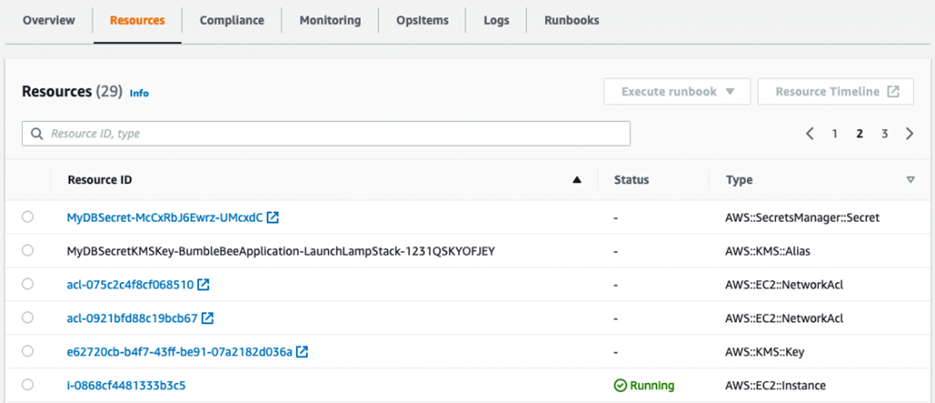935x403 pixels.
Task: Click external link icon beside MyDBSecret-McCxRbJ6Ewrz-UMcxdC
Action: pos(273,217)
